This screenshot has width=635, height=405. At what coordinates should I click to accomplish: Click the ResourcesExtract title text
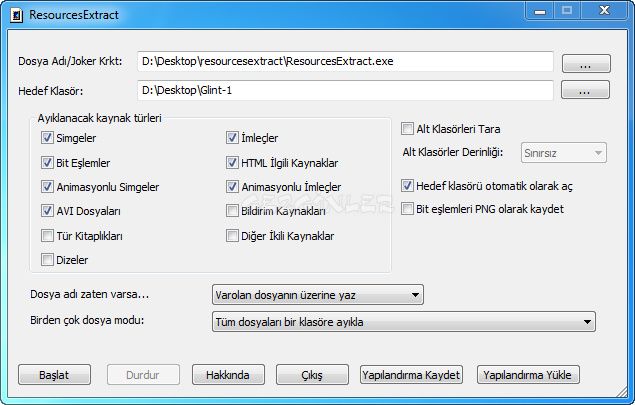(x=74, y=15)
